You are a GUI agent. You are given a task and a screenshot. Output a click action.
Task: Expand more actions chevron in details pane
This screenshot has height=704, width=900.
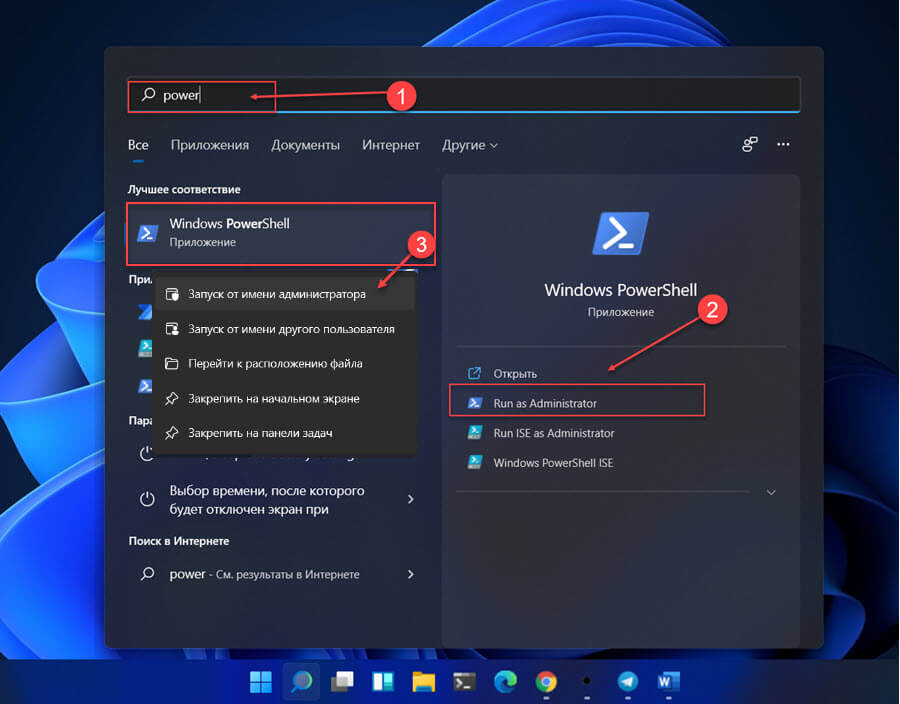coord(771,492)
